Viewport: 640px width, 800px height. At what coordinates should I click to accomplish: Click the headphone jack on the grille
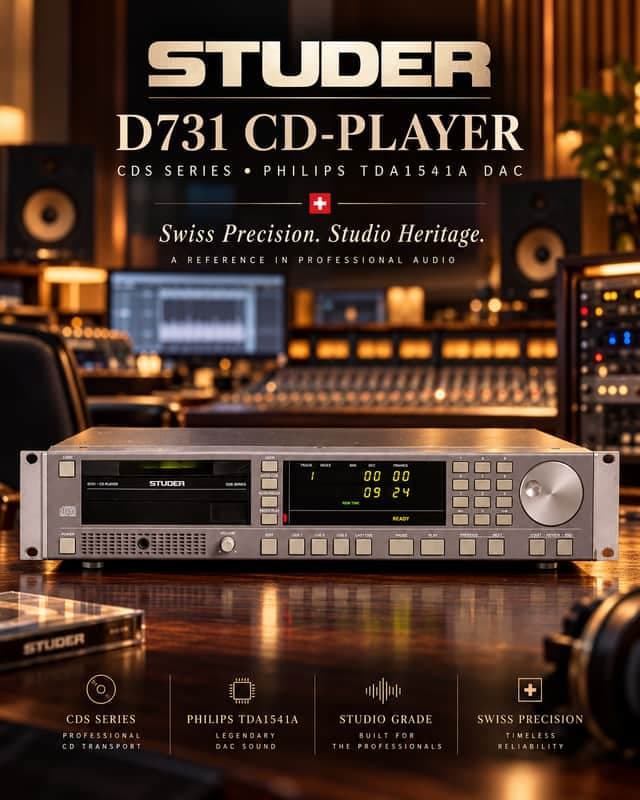click(x=143, y=544)
